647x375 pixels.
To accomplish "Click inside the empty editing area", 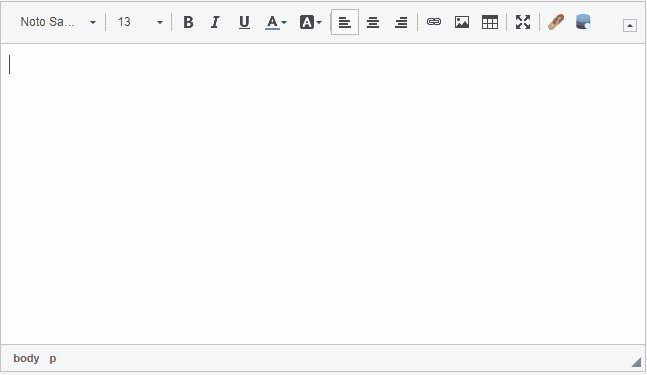I will coord(323,194).
